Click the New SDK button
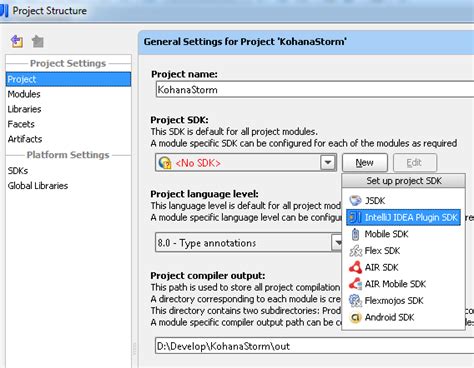 coord(364,163)
